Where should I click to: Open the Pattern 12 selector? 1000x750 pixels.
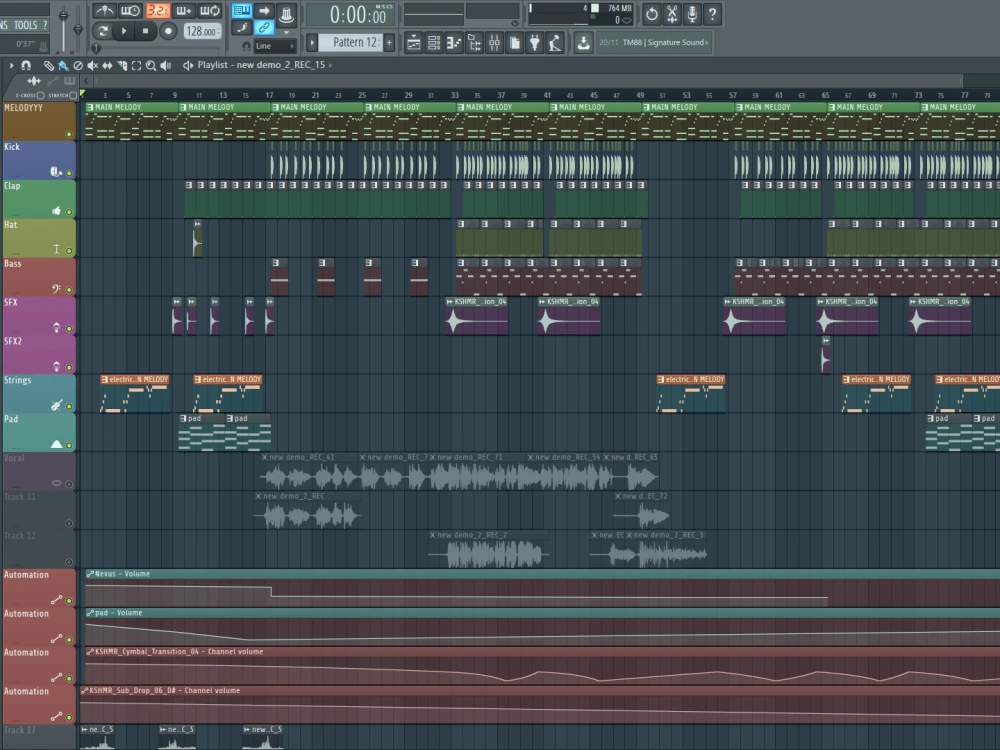[x=350, y=43]
